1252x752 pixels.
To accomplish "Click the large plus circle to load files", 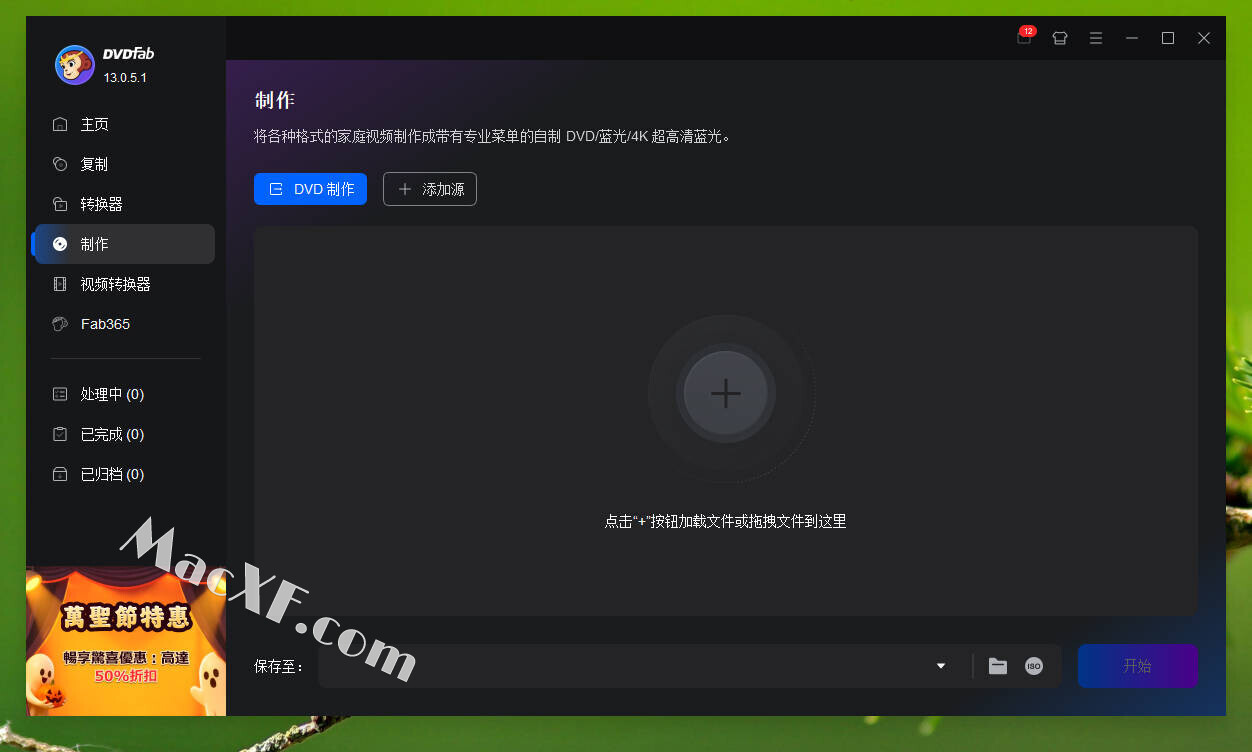I will click(x=725, y=393).
